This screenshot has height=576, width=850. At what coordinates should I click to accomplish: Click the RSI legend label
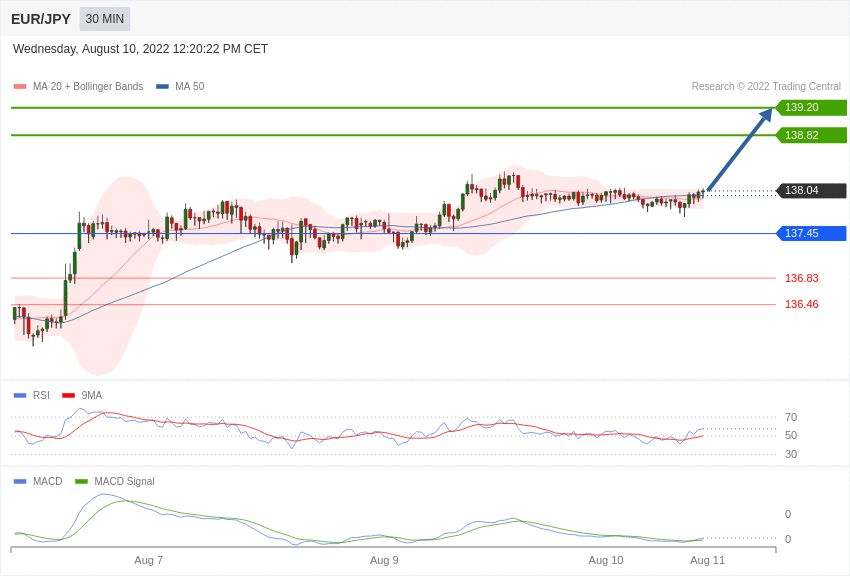[x=41, y=396]
